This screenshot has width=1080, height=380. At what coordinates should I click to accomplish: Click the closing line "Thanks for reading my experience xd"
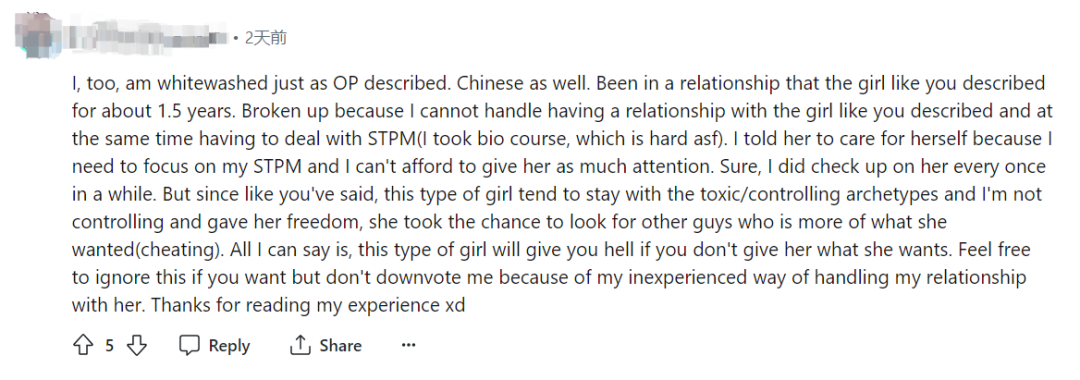[309, 305]
